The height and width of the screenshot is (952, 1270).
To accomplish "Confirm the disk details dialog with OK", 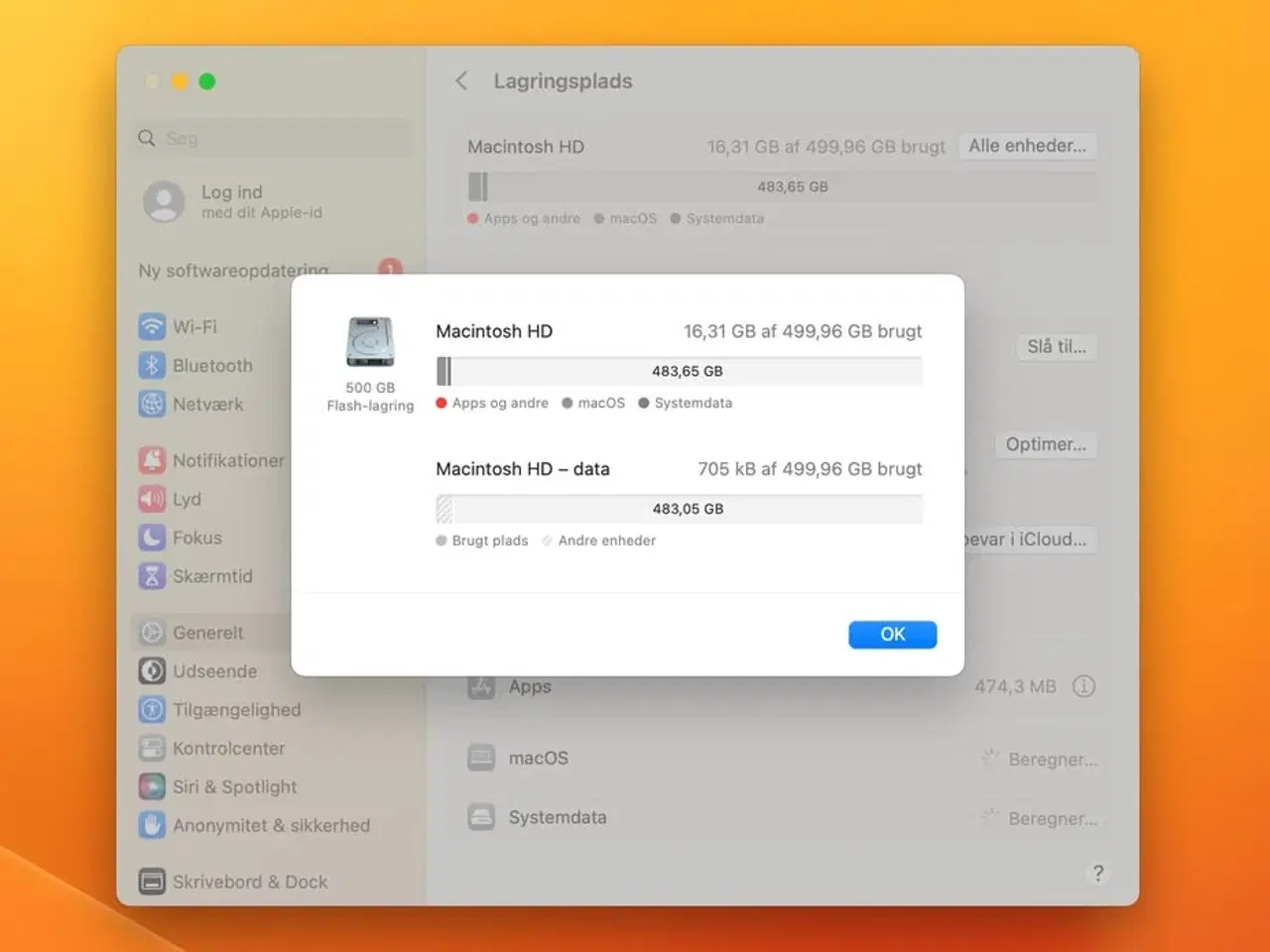I will (x=892, y=634).
